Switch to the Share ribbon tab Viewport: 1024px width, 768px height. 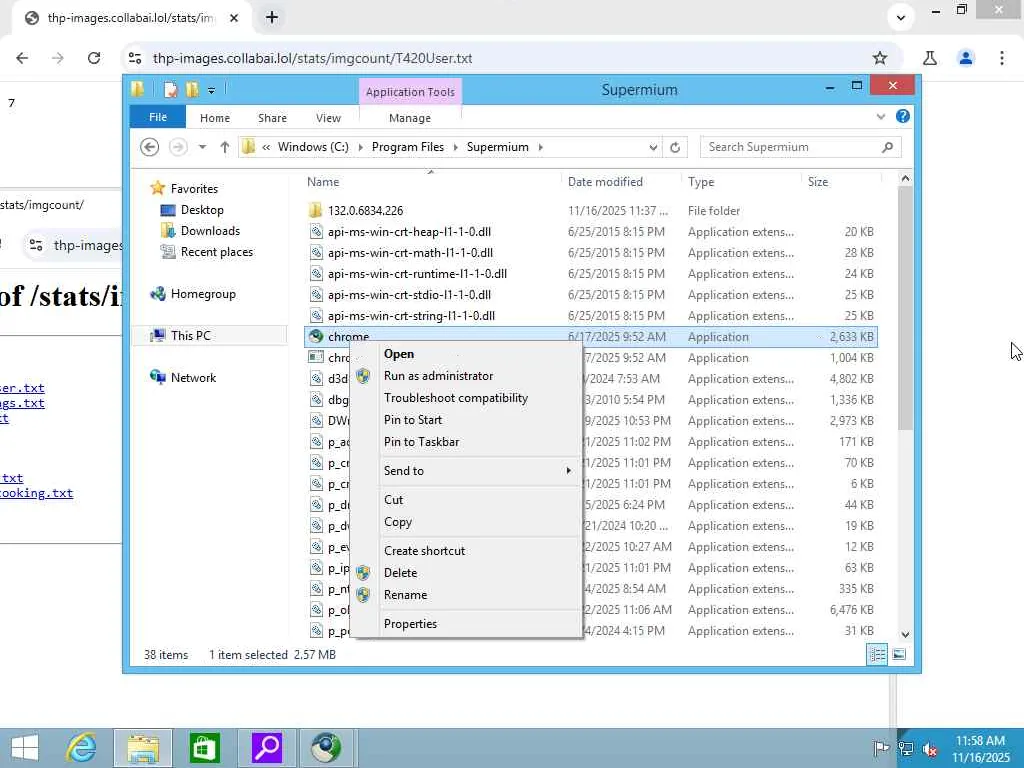[x=272, y=118]
